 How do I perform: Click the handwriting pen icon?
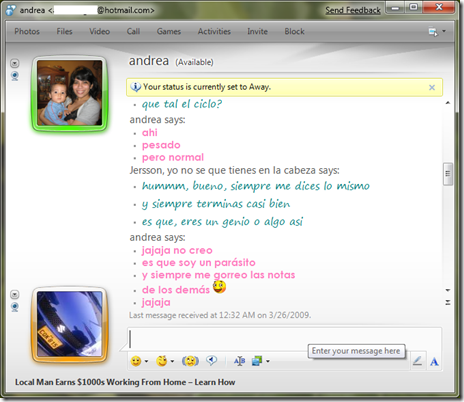tap(417, 361)
